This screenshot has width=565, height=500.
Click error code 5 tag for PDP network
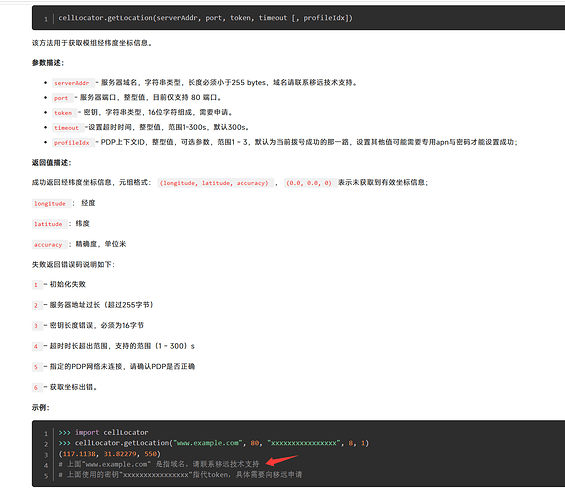[x=36, y=367]
